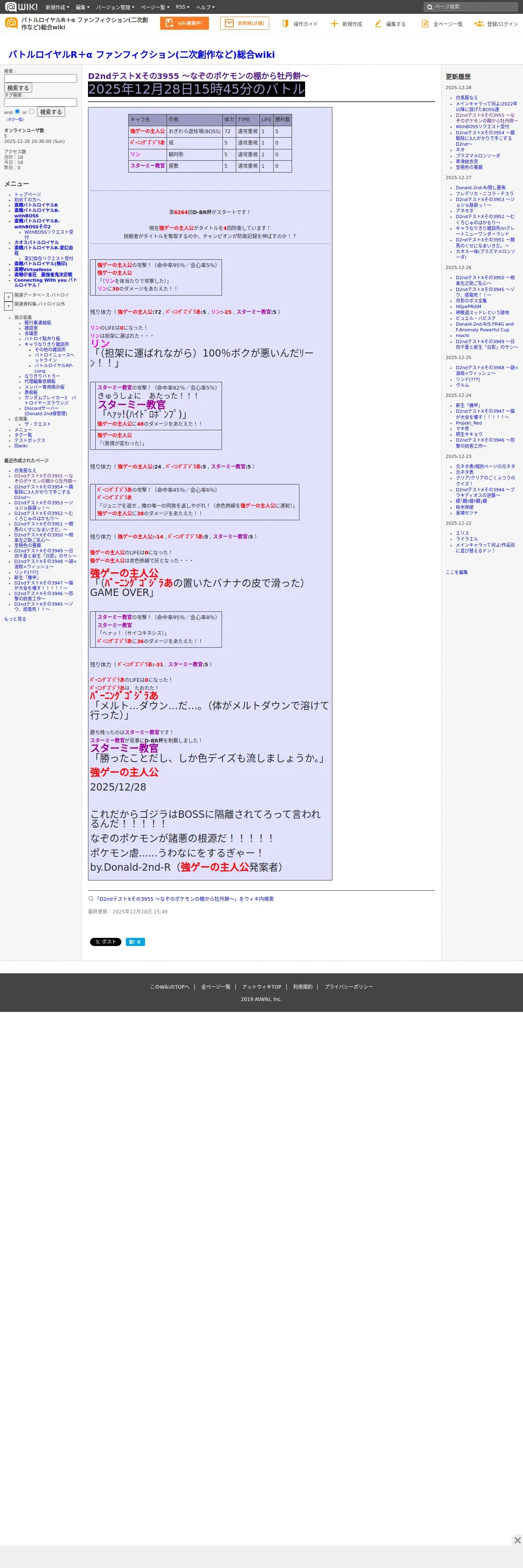Click the 検索 text input field
Screen dimensions: 523x1568
(40, 79)
